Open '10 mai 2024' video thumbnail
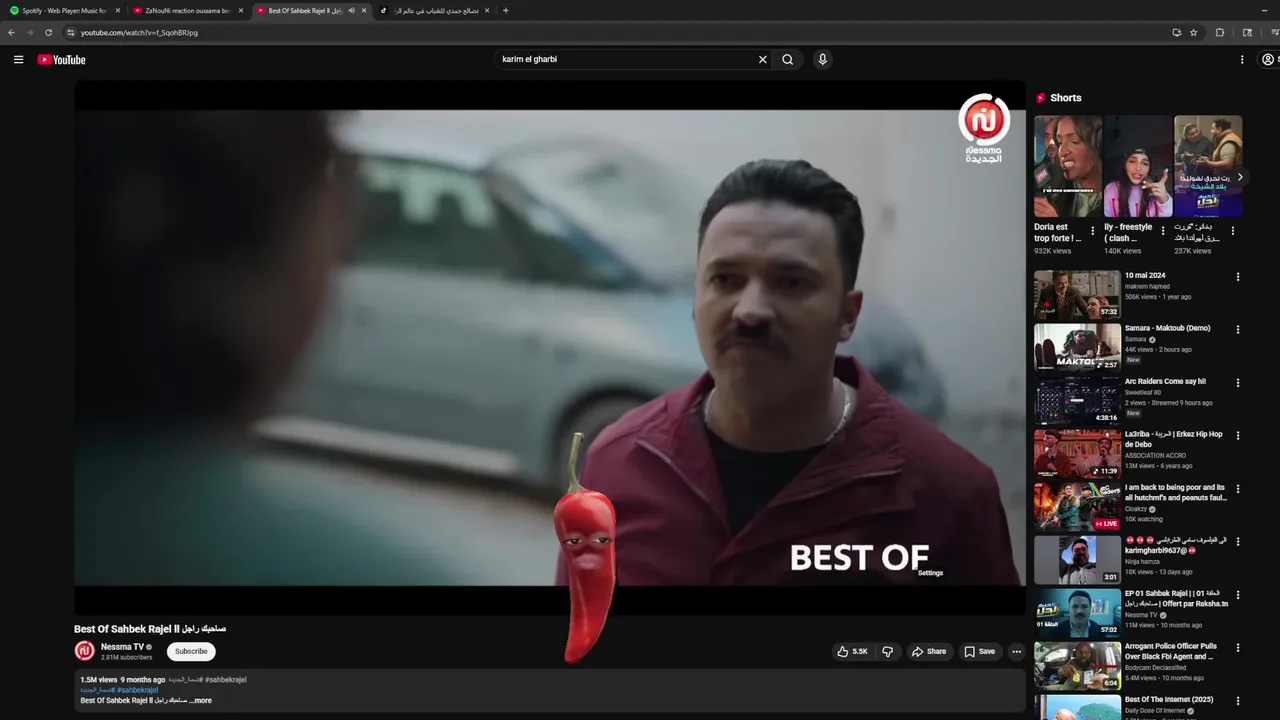The width and height of the screenshot is (1280, 720). pyautogui.click(x=1077, y=294)
